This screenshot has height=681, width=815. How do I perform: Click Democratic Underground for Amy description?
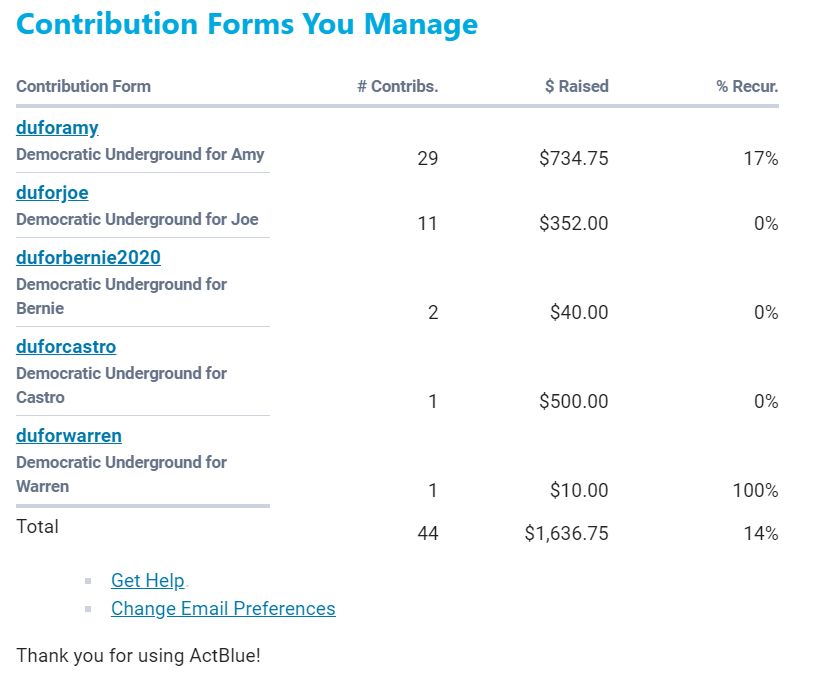point(140,155)
